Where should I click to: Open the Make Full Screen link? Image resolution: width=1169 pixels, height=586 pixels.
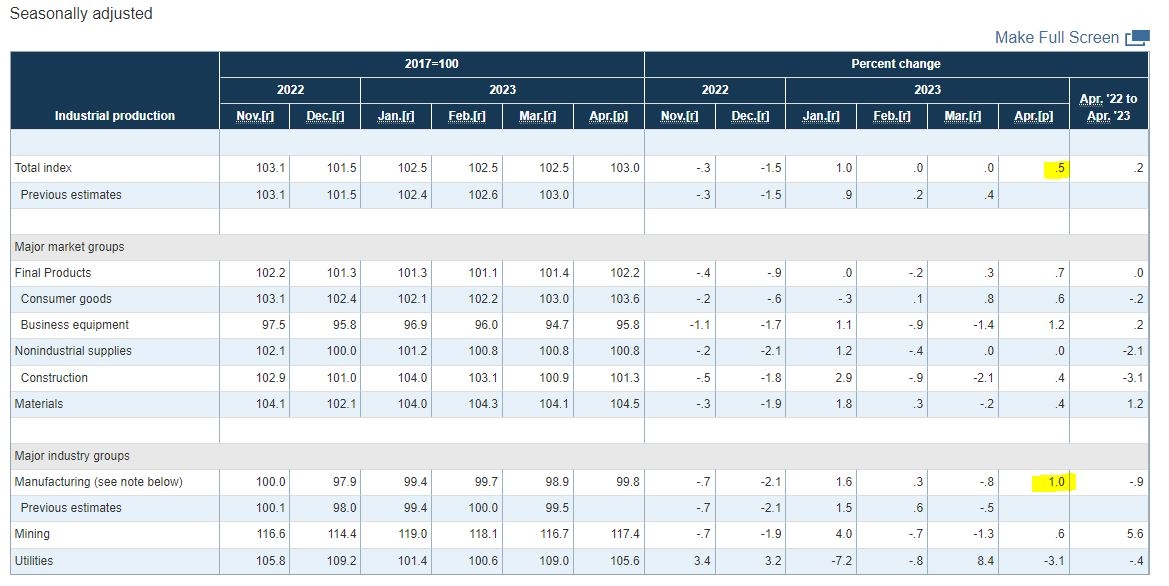pos(1056,37)
